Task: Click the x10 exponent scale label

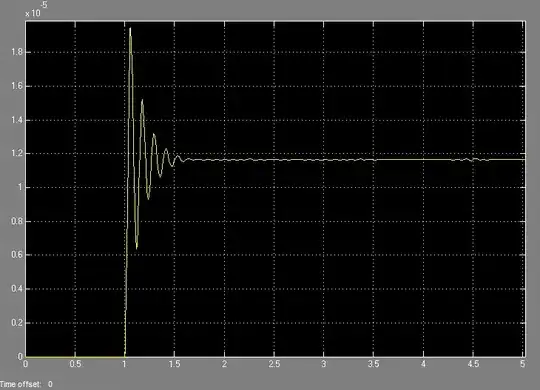Action: tap(36, 10)
